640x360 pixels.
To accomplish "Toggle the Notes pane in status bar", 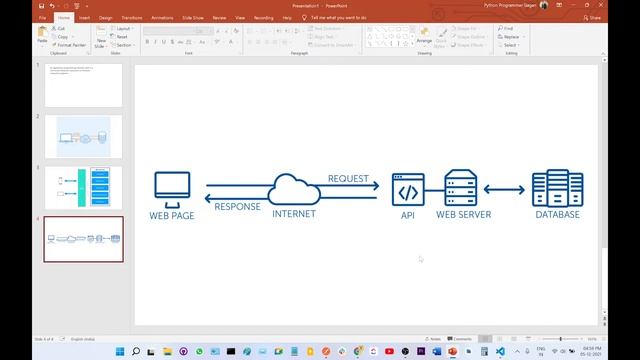I will point(433,339).
